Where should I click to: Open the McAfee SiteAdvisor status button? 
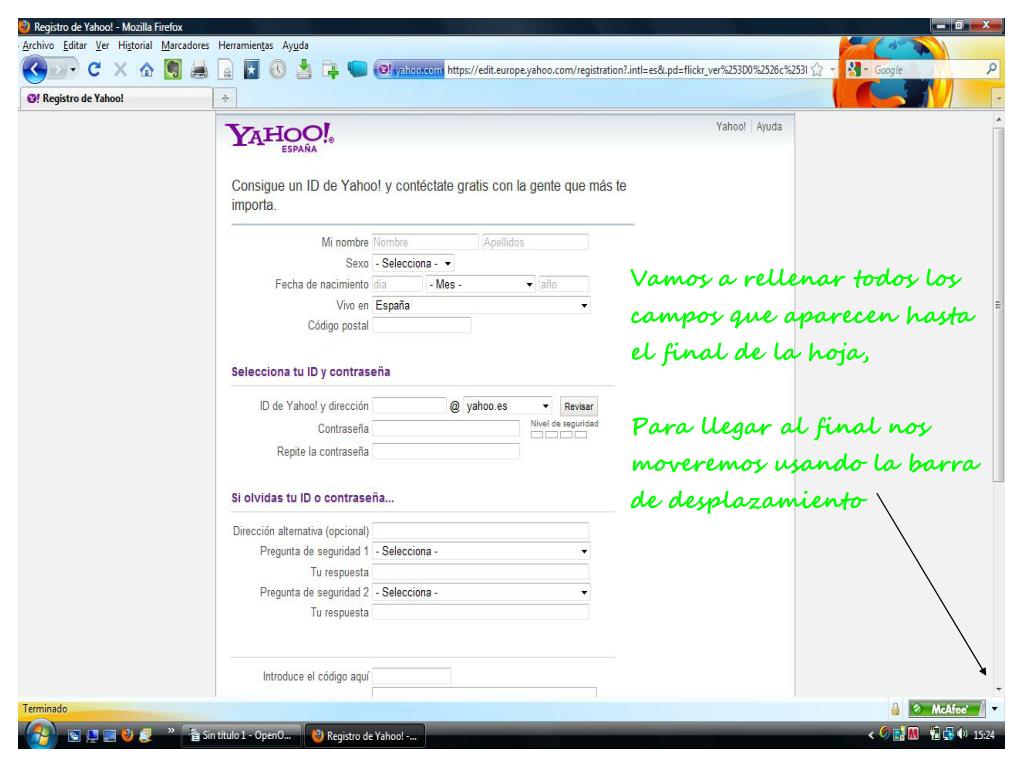pos(947,709)
